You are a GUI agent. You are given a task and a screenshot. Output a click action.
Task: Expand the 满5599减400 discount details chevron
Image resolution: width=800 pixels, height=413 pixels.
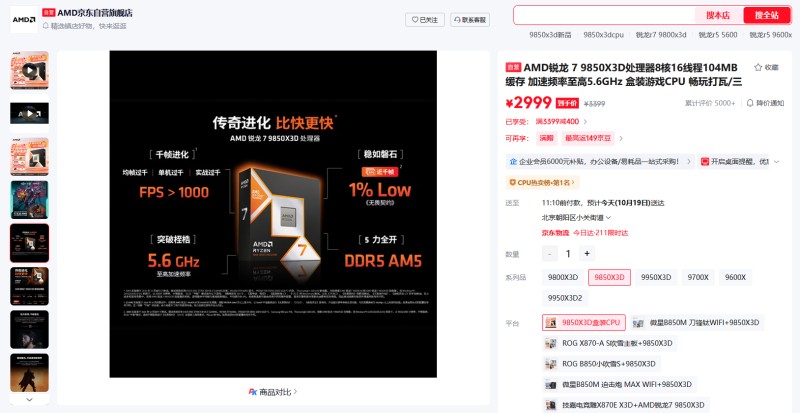coord(585,122)
